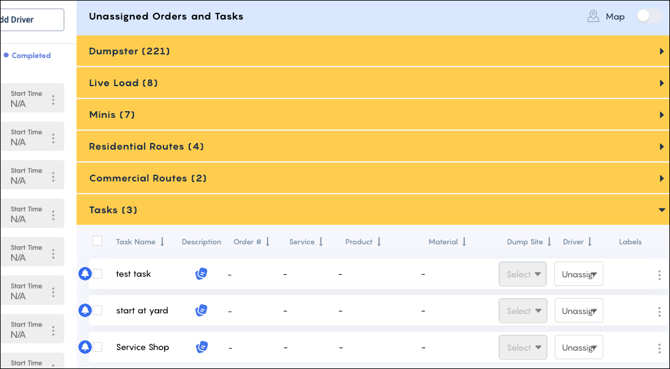
Task: Expand the Dumpster (221) section
Action: pyautogui.click(x=373, y=51)
